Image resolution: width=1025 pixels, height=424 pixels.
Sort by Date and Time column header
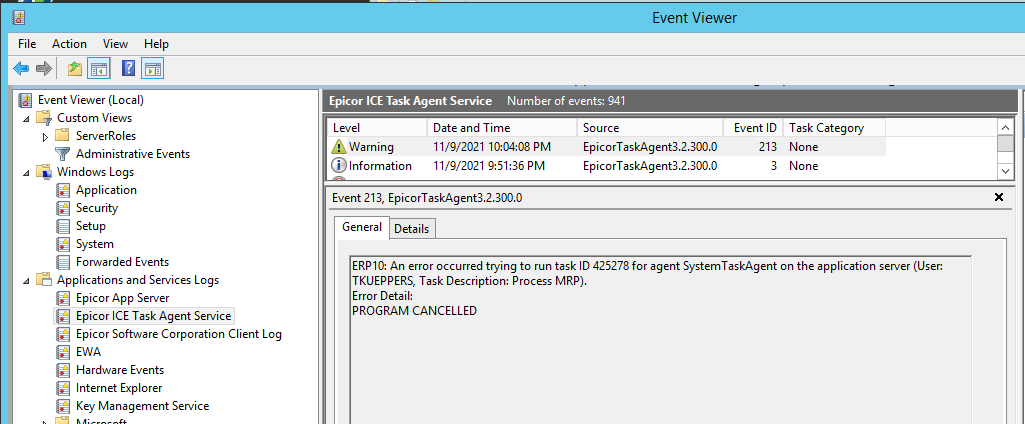pyautogui.click(x=502, y=128)
